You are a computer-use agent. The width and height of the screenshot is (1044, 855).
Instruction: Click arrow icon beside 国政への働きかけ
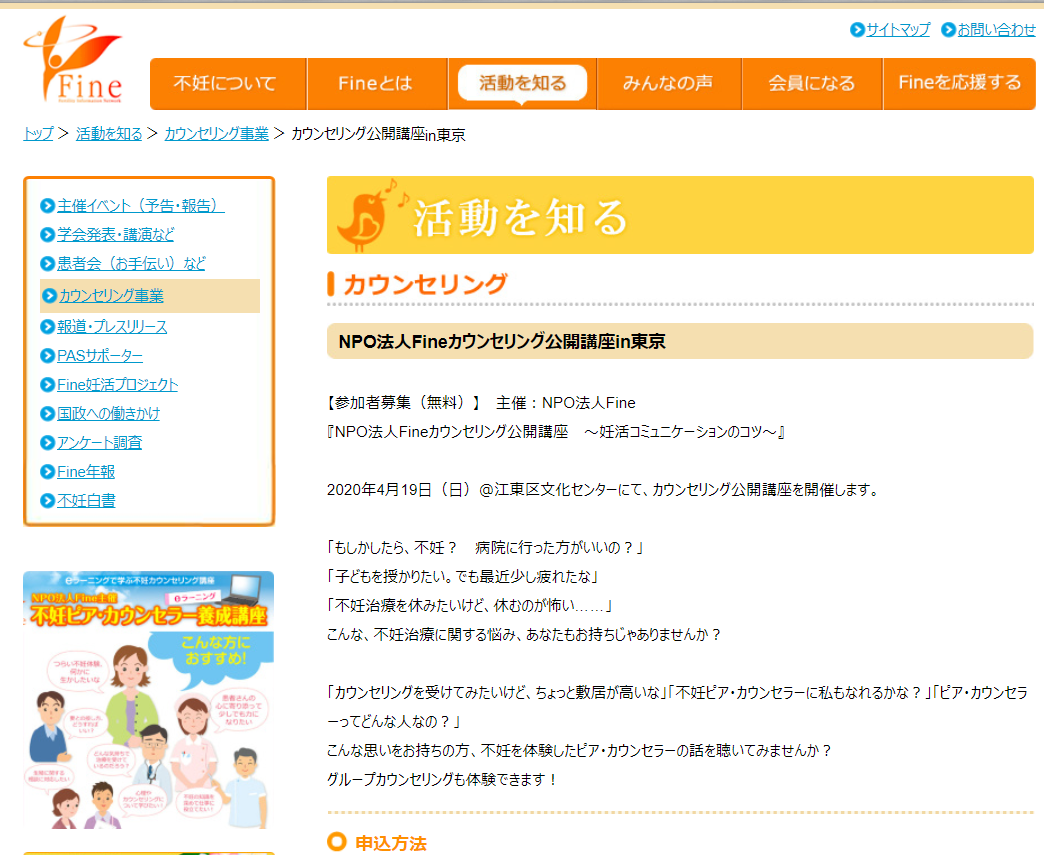coord(47,414)
